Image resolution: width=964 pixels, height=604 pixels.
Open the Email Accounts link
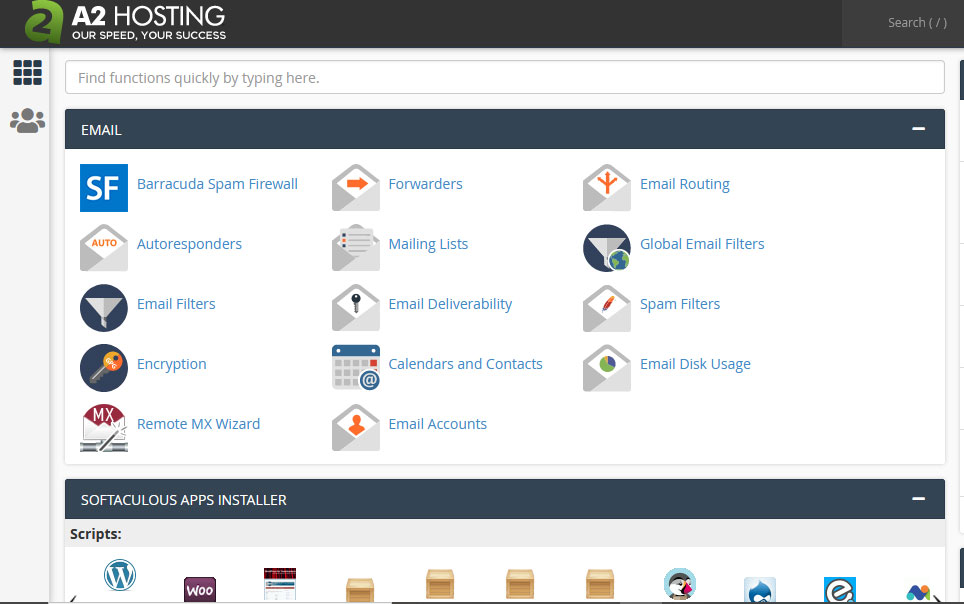click(x=437, y=424)
